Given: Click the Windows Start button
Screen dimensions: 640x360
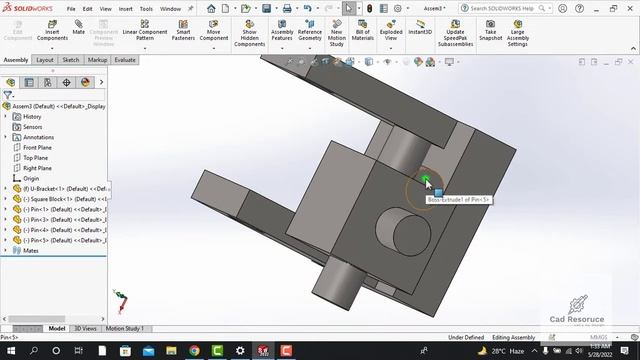Looking at the screenshot, I should coord(11,351).
